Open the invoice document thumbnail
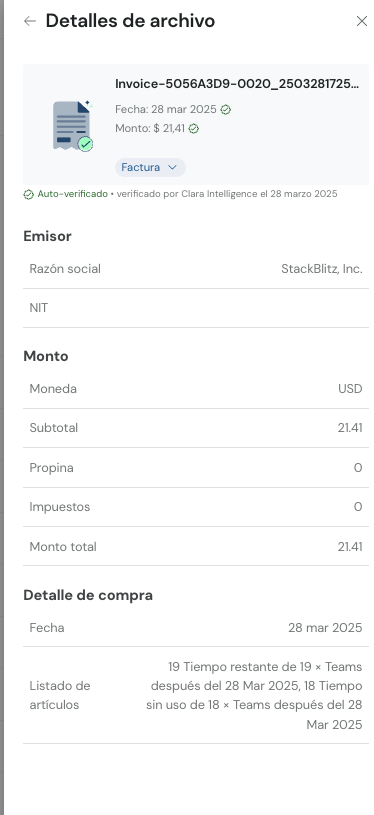 pyautogui.click(x=73, y=125)
